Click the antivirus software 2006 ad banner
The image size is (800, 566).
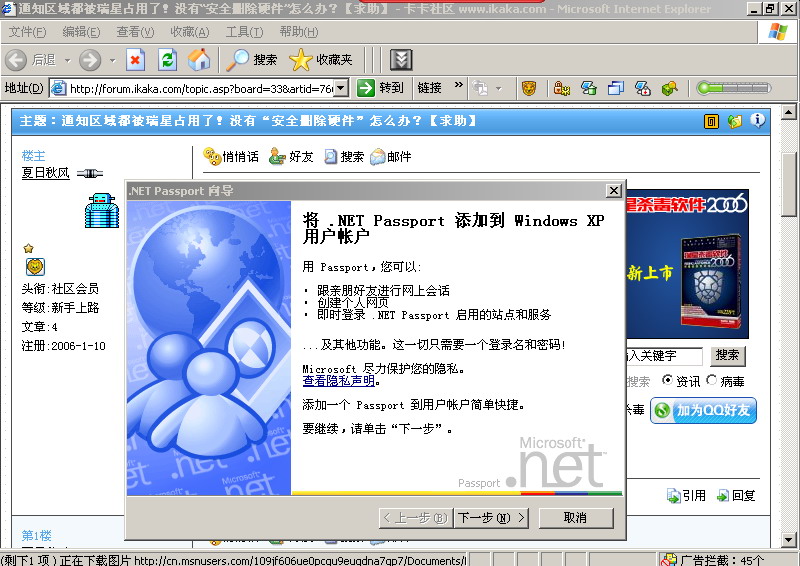[687, 264]
